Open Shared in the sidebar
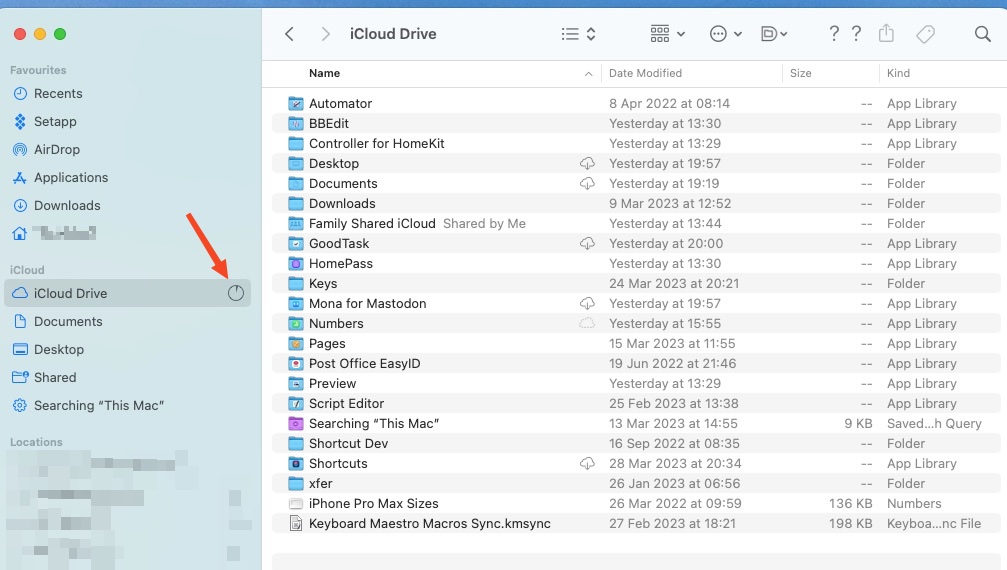The width and height of the screenshot is (1007, 570). (55, 377)
